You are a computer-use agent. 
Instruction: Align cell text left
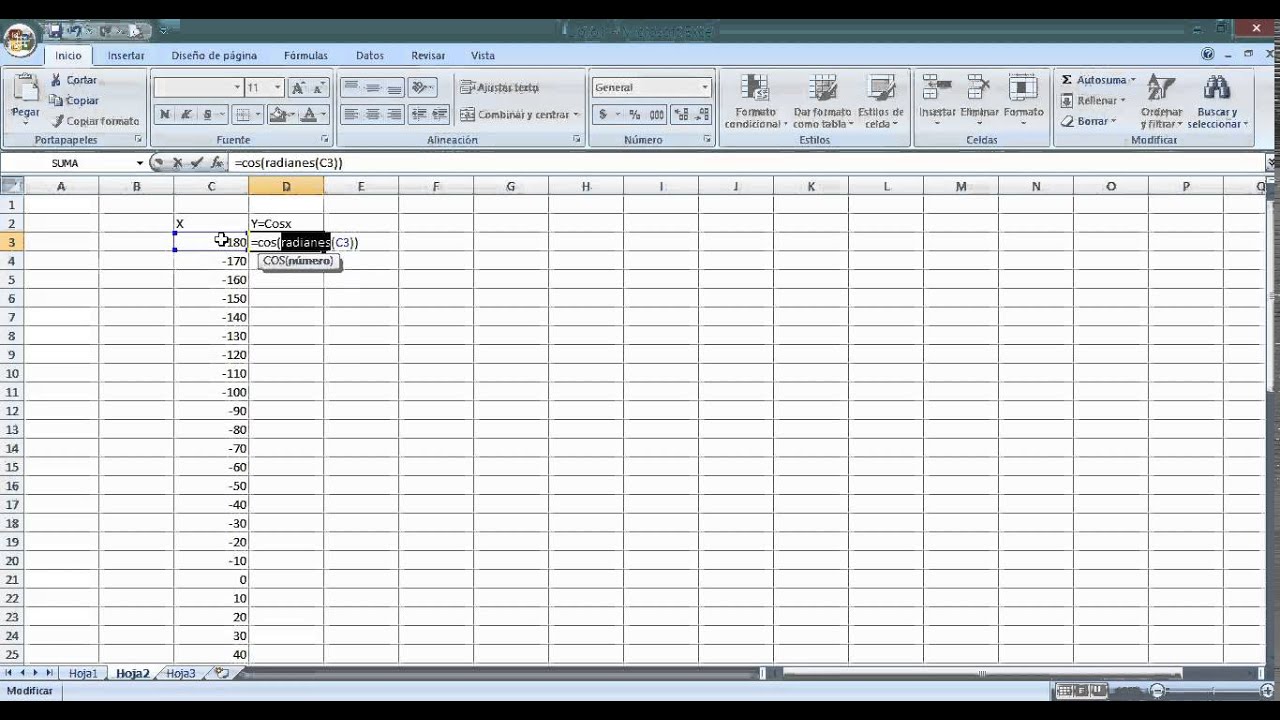351,115
